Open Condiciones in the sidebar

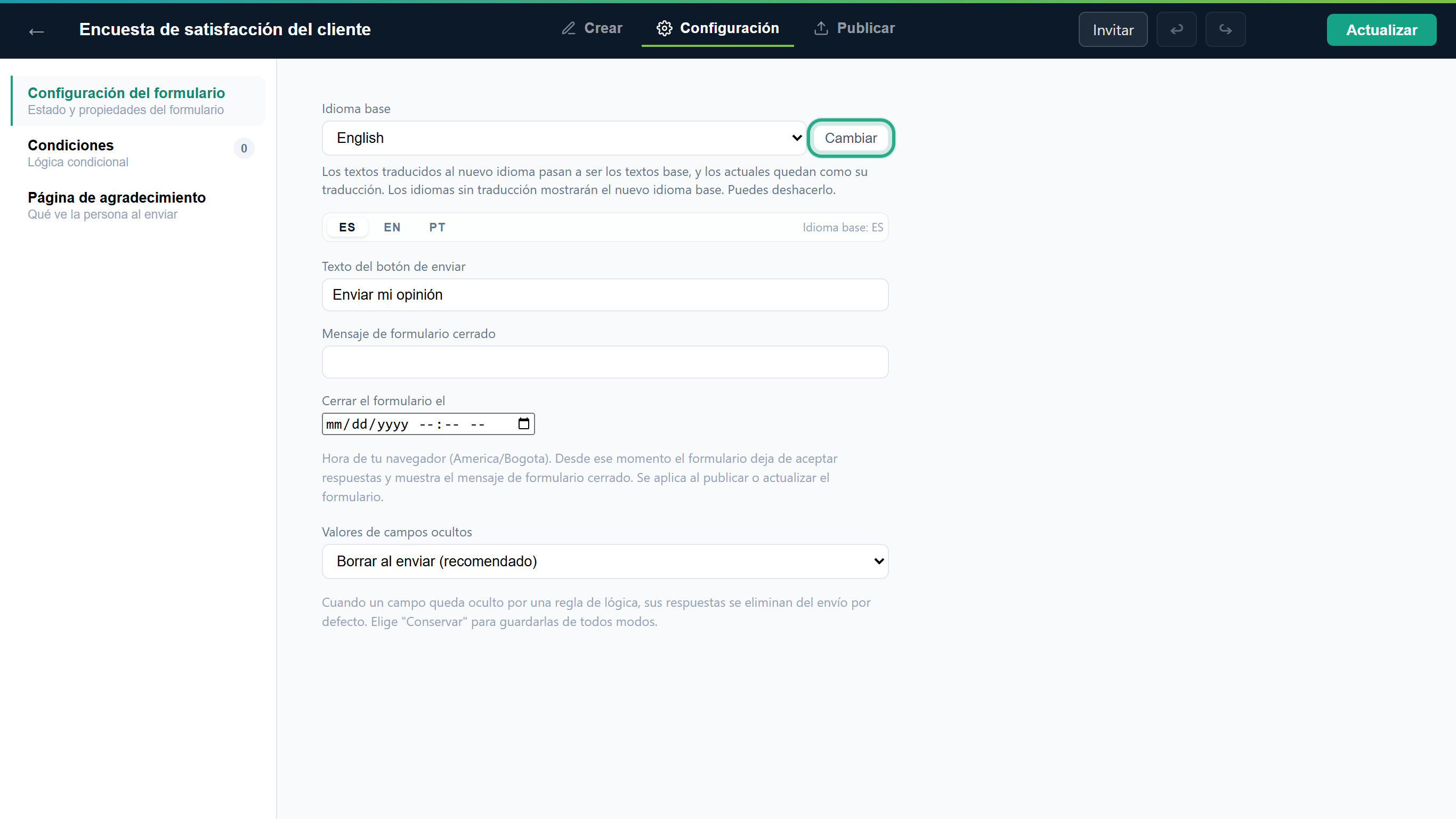click(138, 152)
